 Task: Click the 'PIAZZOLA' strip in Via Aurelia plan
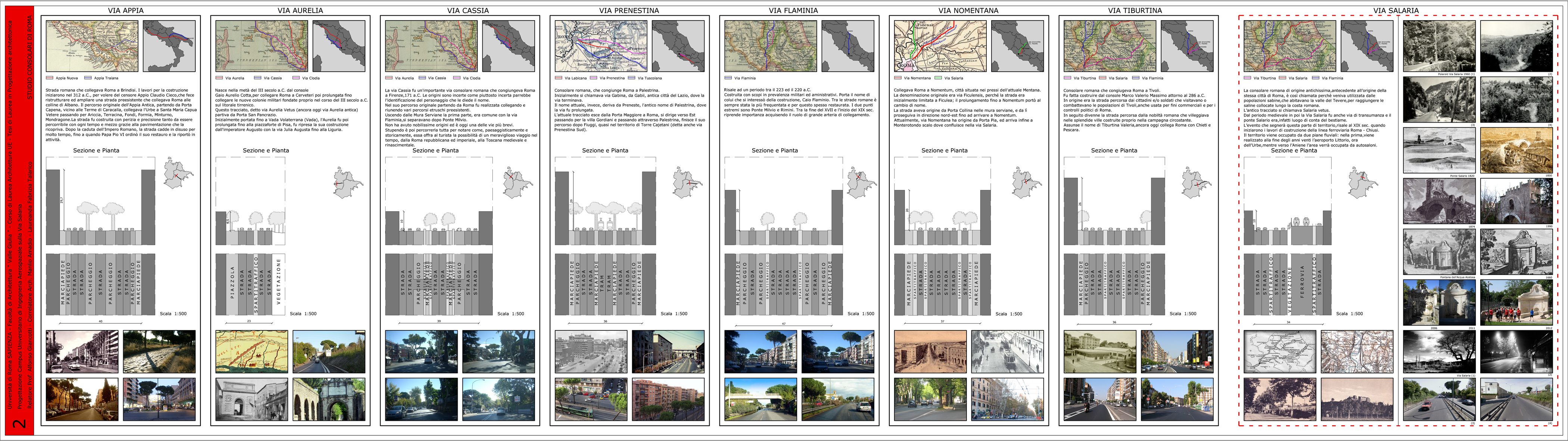pos(233,284)
